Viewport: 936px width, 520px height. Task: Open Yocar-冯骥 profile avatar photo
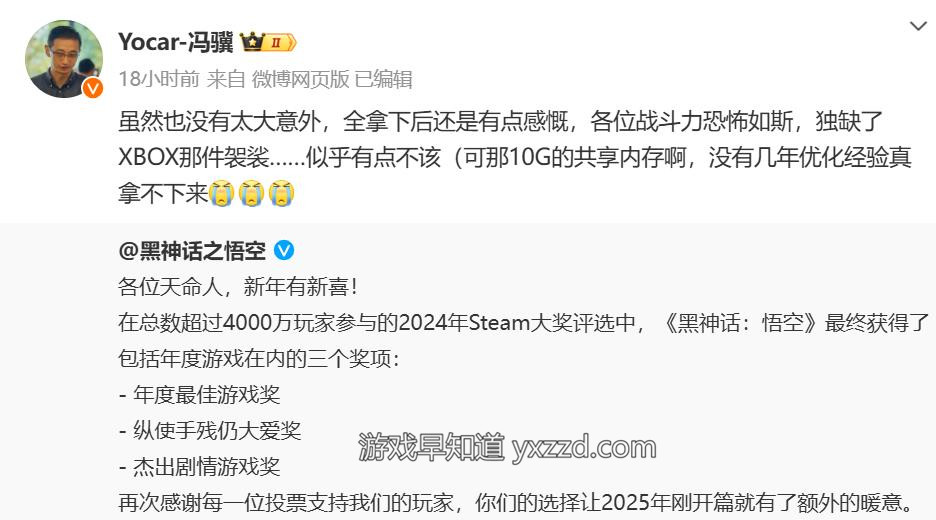point(63,59)
